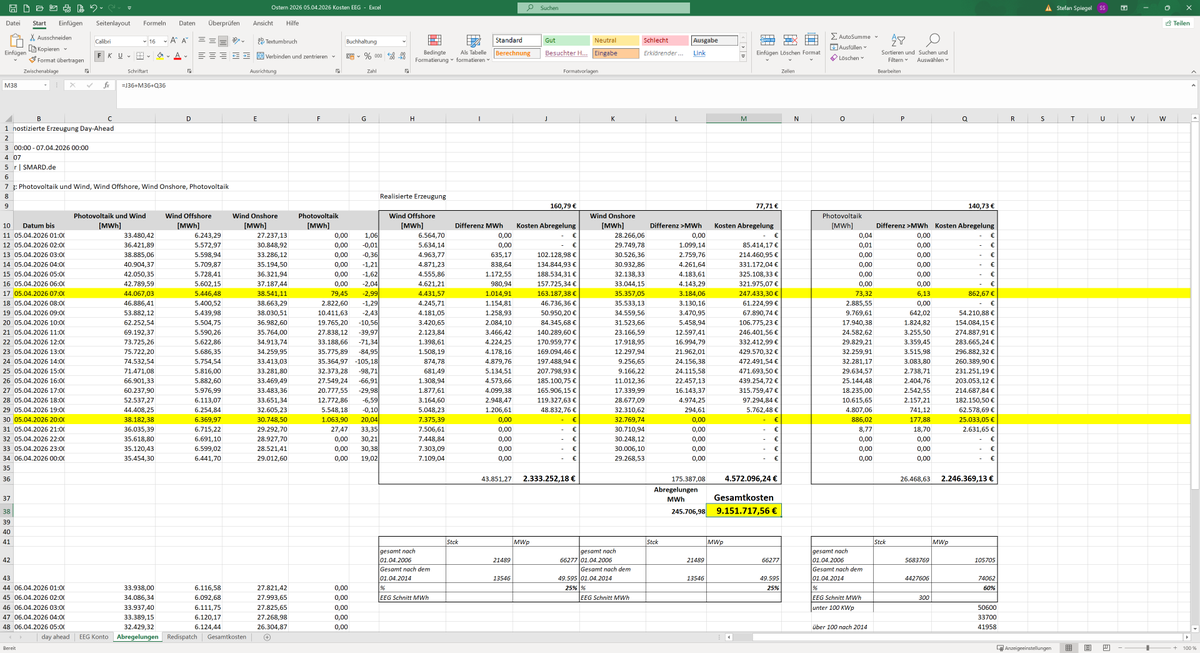The height and width of the screenshot is (653, 1200).
Task: Expand the formula bar
Action: pyautogui.click(x=1192, y=86)
